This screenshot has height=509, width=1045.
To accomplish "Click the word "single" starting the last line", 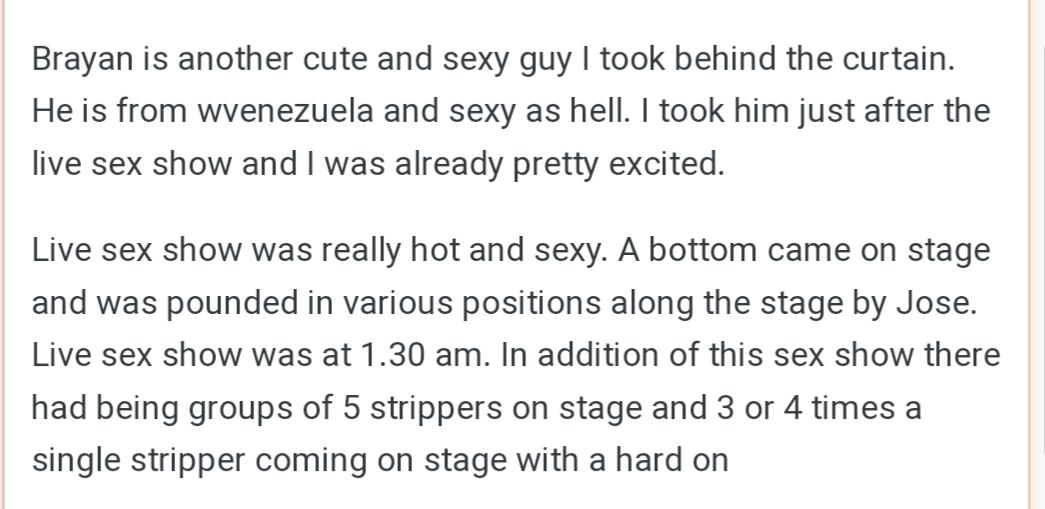I will click(77, 462).
